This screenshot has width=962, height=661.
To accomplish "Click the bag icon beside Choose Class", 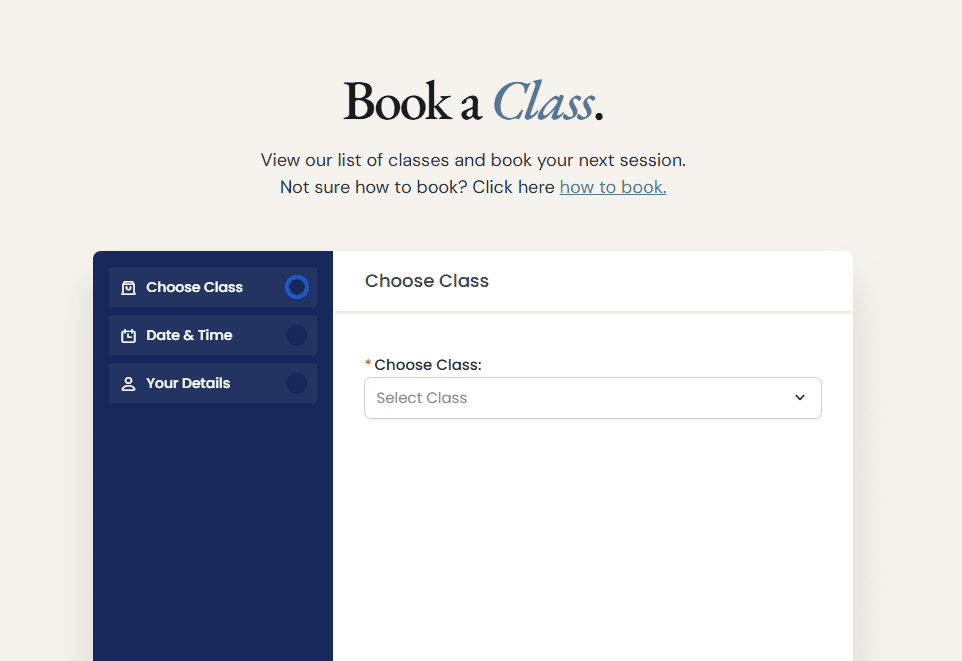I will click(128, 288).
